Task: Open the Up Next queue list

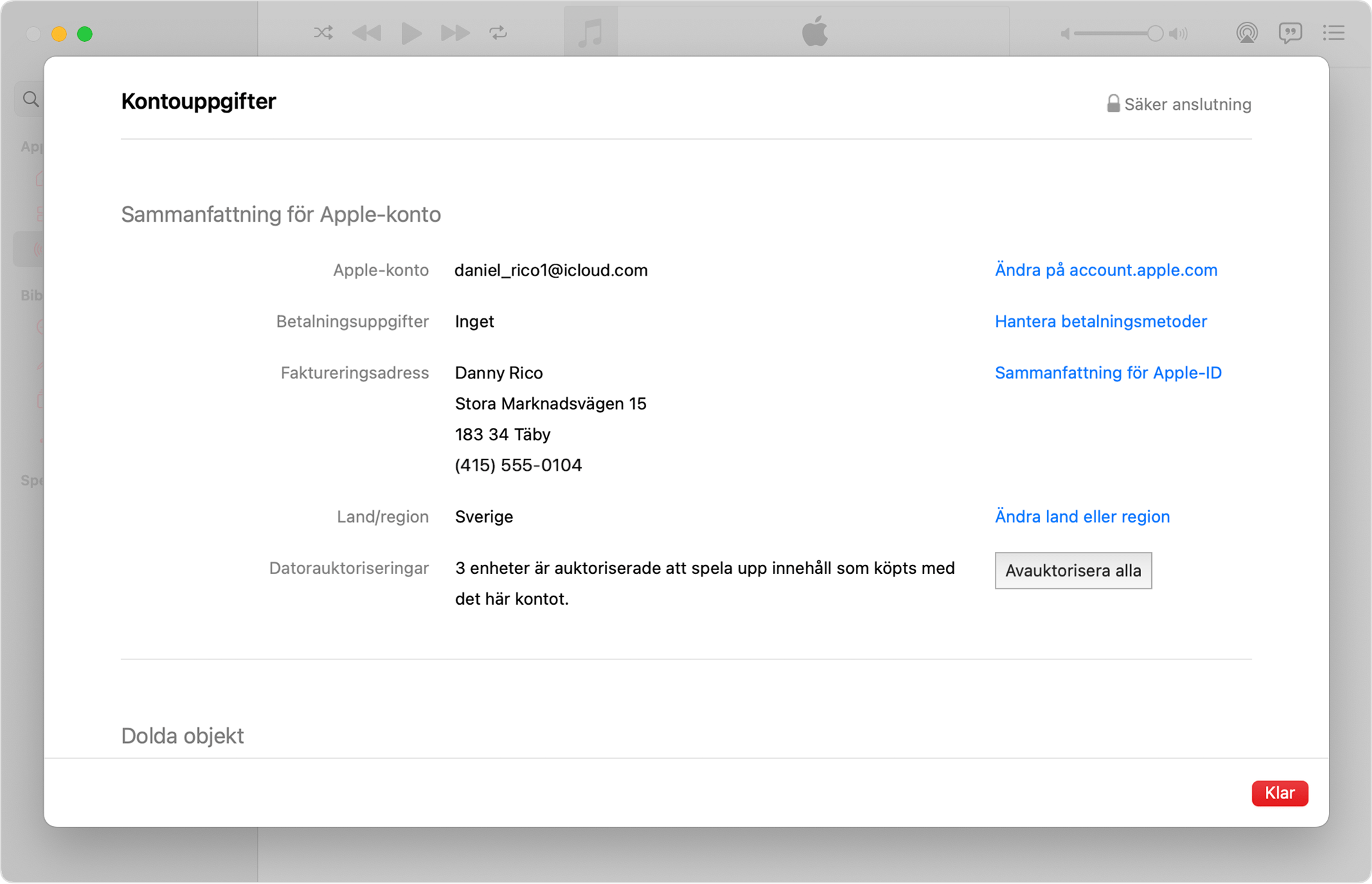Action: 1334,33
